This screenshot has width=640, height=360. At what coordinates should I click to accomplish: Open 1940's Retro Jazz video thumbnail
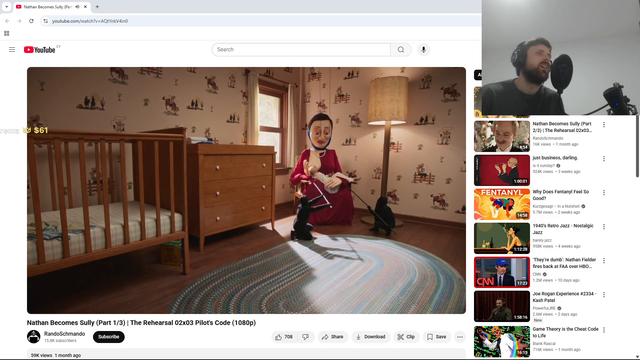[502, 238]
